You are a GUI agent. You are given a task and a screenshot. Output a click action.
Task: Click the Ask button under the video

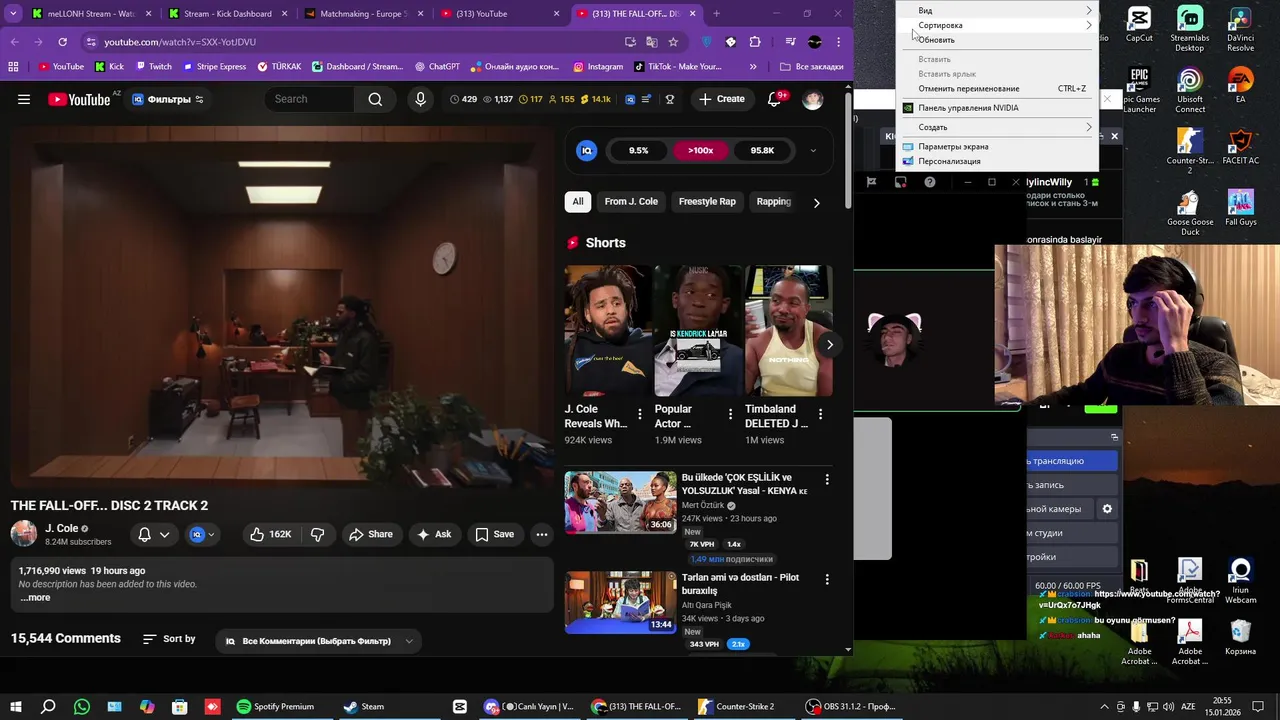point(434,534)
